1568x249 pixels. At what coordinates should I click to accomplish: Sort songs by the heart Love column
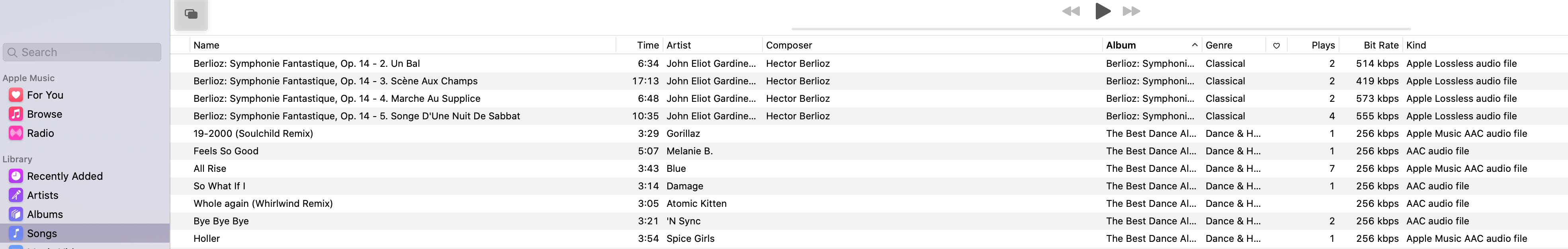tap(1277, 46)
